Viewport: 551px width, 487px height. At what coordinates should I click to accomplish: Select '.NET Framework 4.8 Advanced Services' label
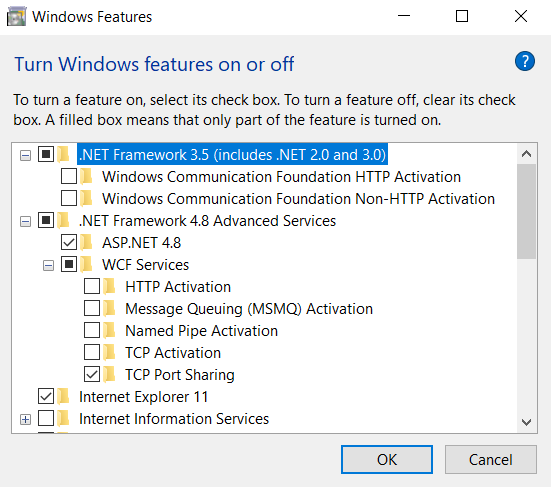[207, 221]
